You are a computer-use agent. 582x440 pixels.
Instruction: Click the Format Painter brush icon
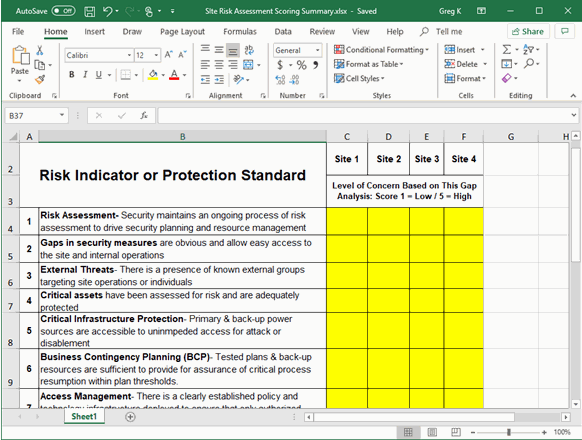pyautogui.click(x=40, y=79)
